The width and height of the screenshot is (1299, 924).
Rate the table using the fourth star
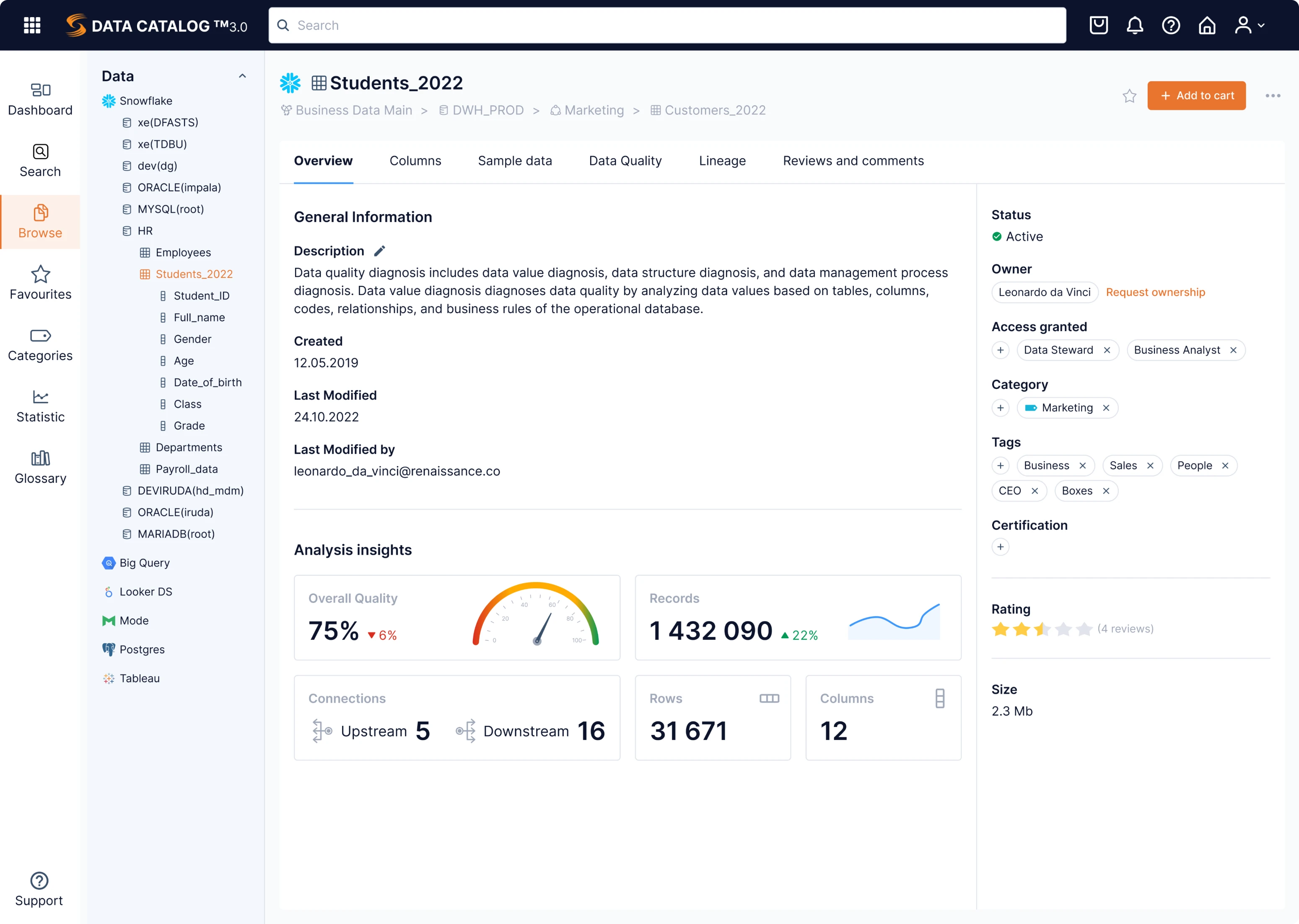pos(1063,629)
